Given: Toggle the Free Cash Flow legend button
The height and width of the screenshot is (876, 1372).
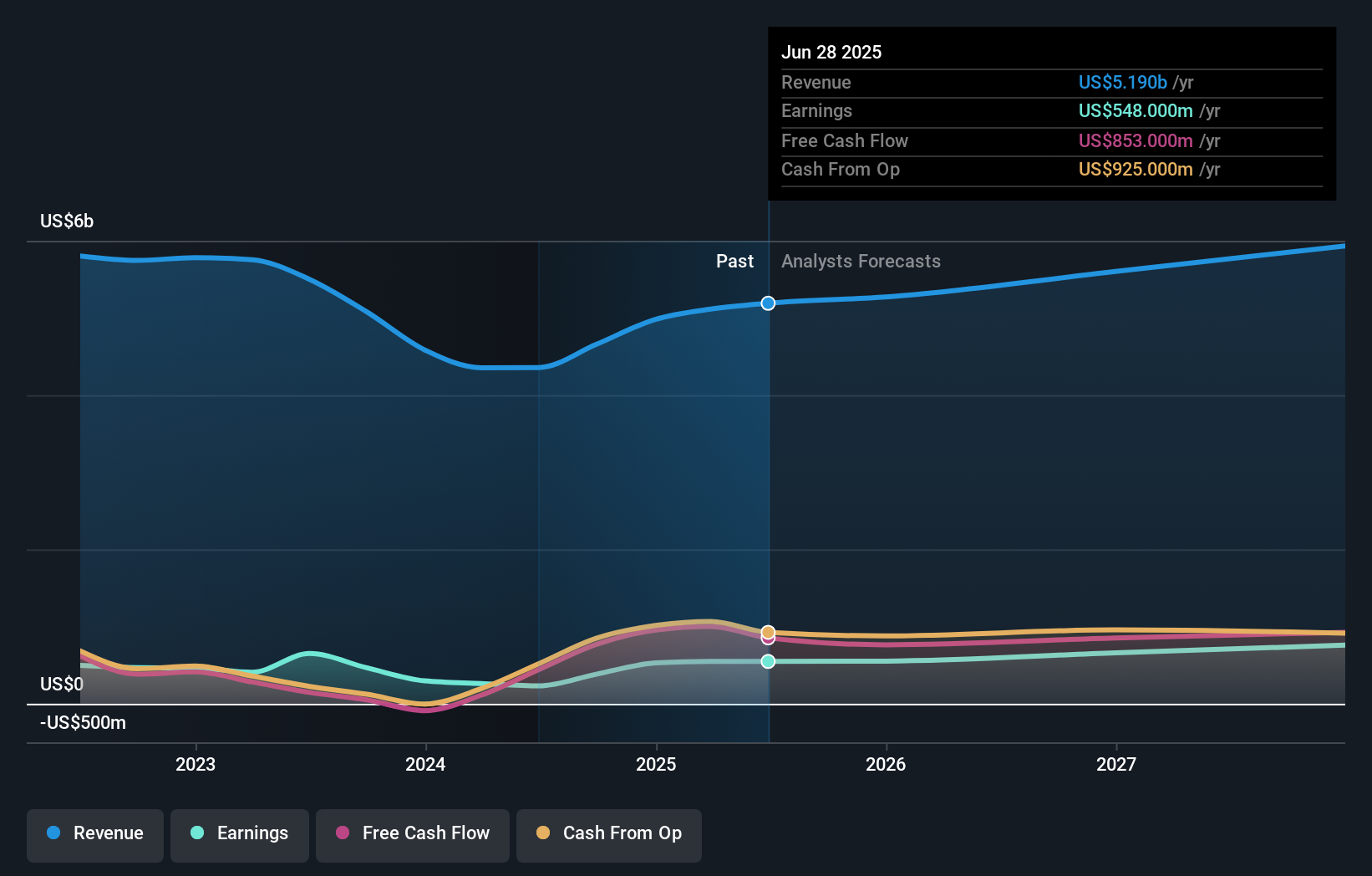Looking at the screenshot, I should tap(413, 834).
